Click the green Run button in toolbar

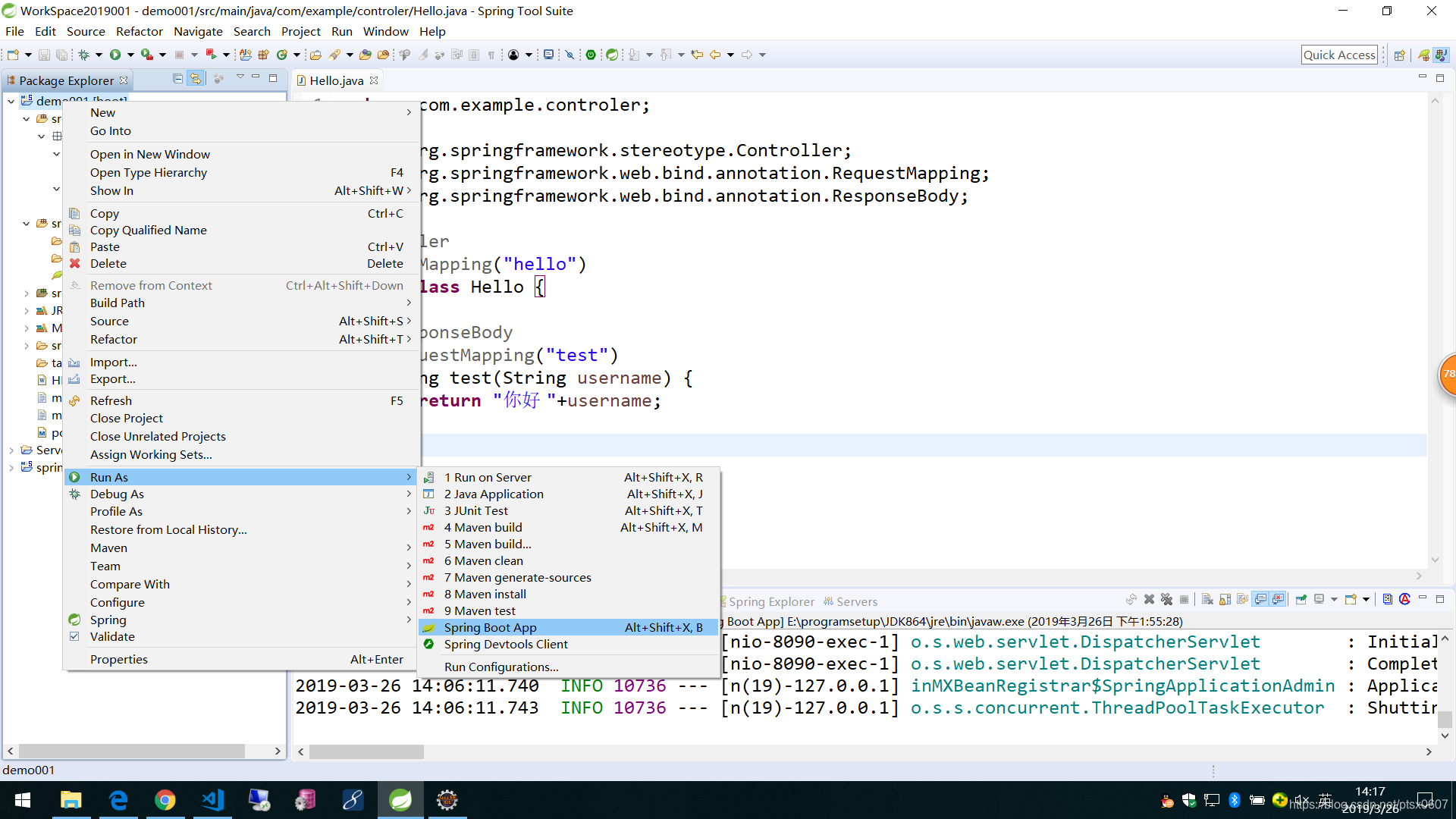(x=115, y=55)
